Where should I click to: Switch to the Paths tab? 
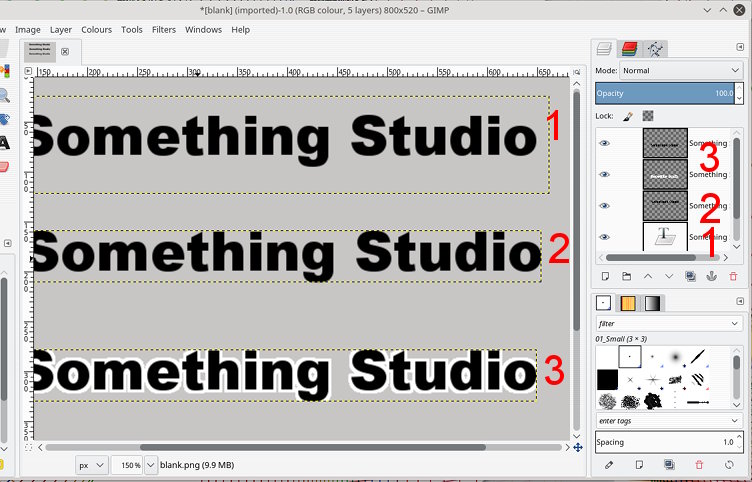655,48
